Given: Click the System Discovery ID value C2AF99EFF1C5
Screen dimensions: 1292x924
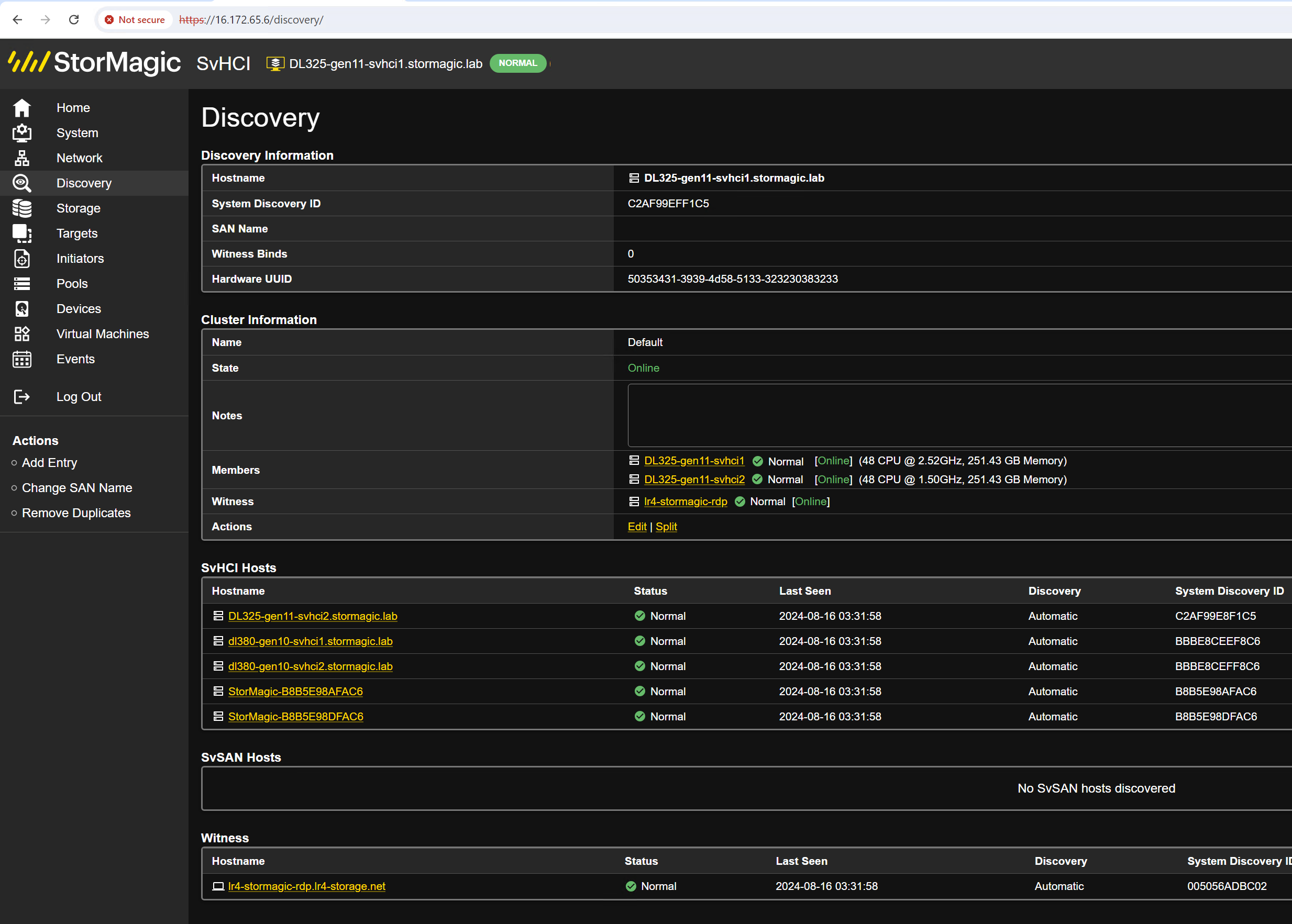Looking at the screenshot, I should coord(668,203).
